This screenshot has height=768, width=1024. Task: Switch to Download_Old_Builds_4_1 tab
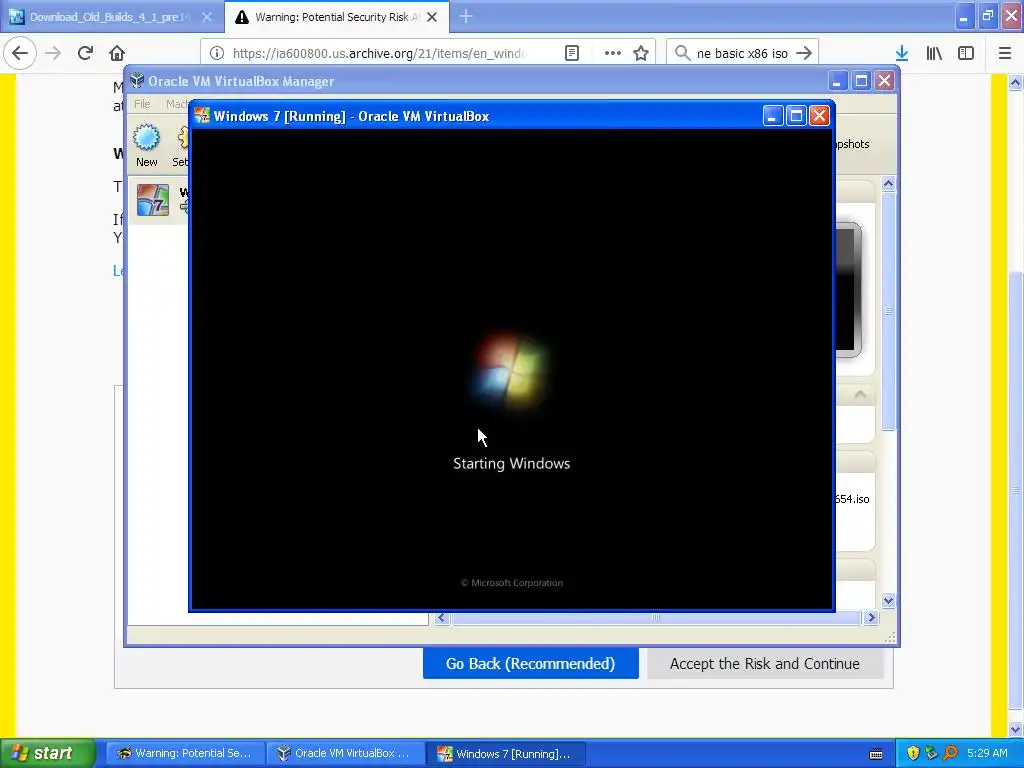click(x=112, y=16)
